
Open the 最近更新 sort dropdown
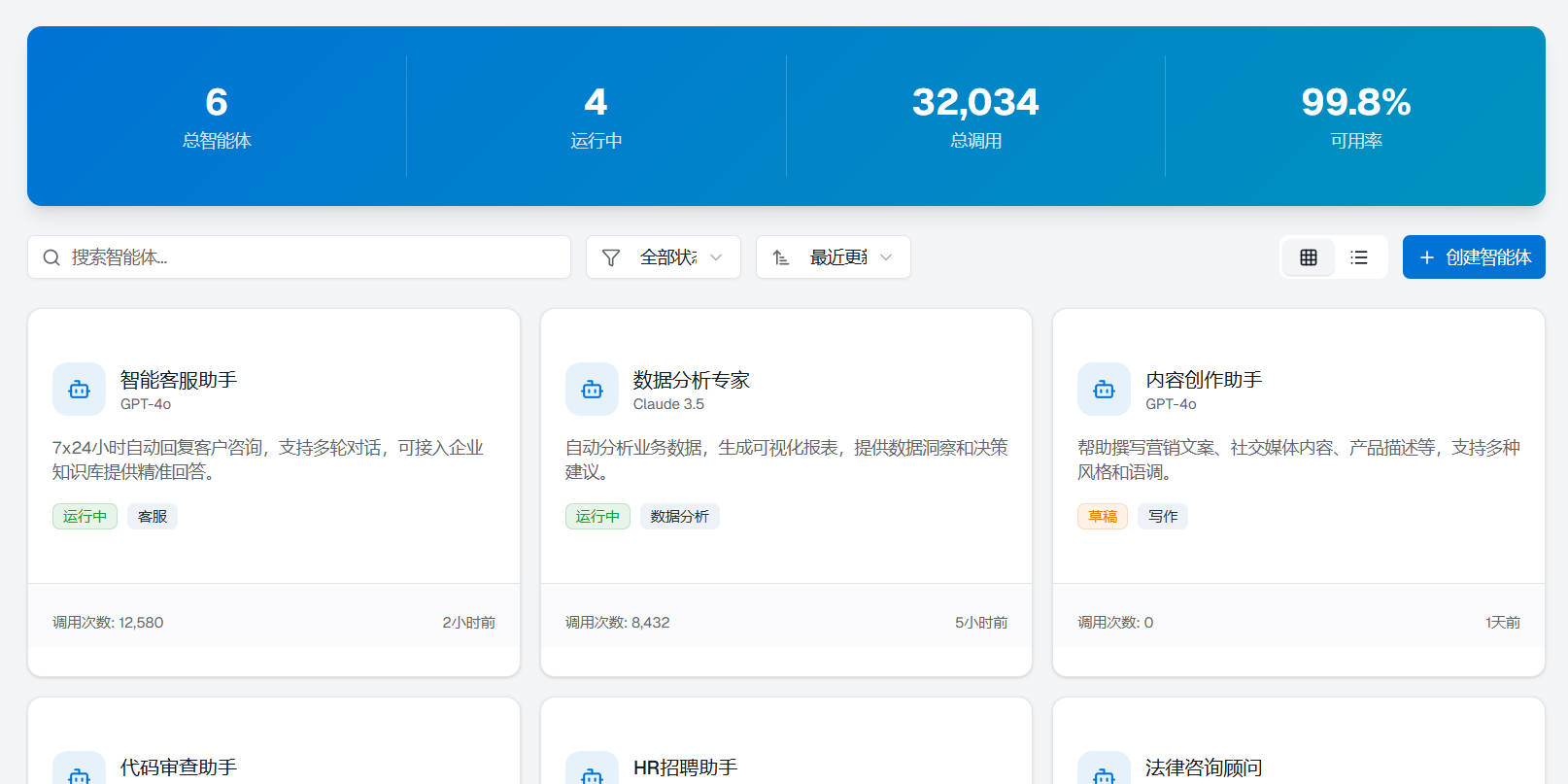pyautogui.click(x=834, y=257)
